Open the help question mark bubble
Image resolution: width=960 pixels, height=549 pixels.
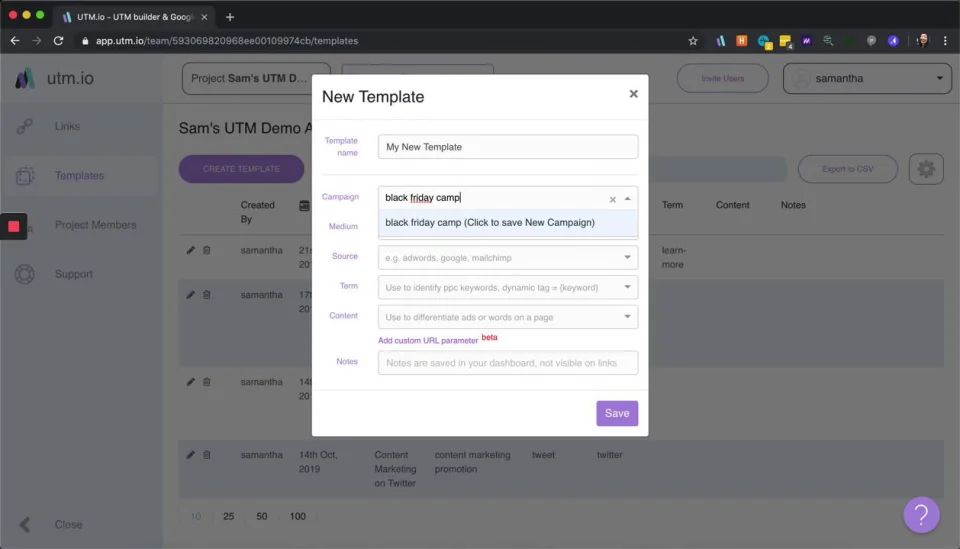(x=921, y=515)
